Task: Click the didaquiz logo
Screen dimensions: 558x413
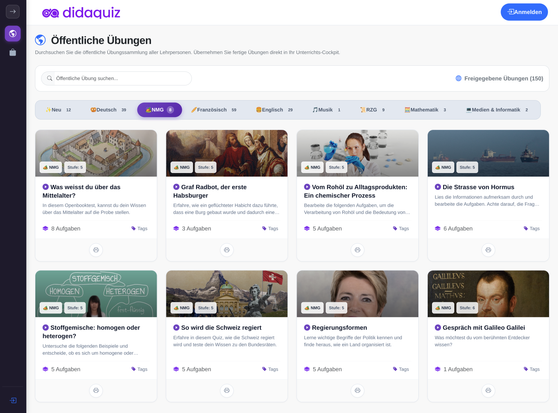Action: coord(81,13)
